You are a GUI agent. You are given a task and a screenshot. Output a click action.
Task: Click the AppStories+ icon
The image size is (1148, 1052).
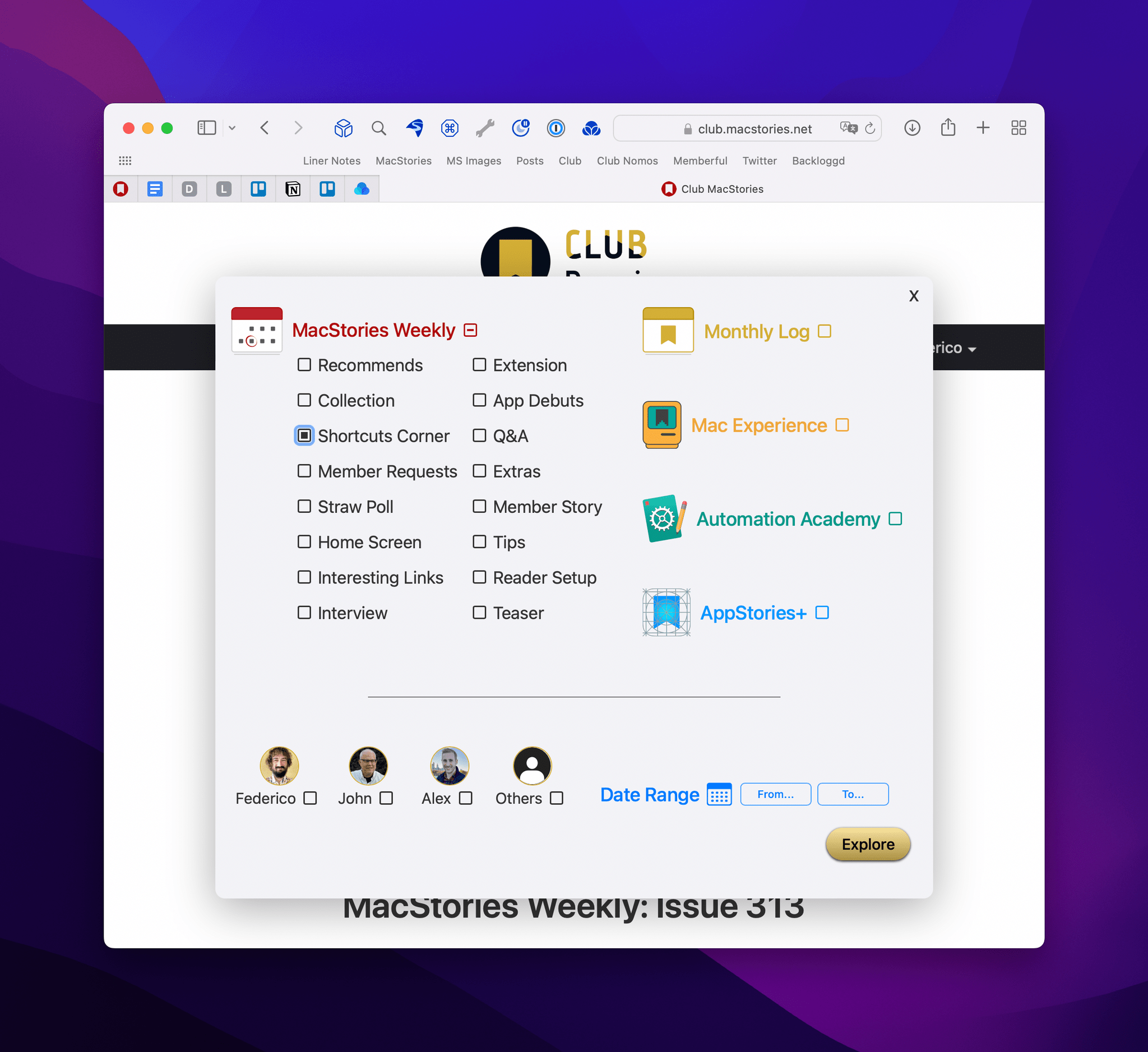[665, 613]
